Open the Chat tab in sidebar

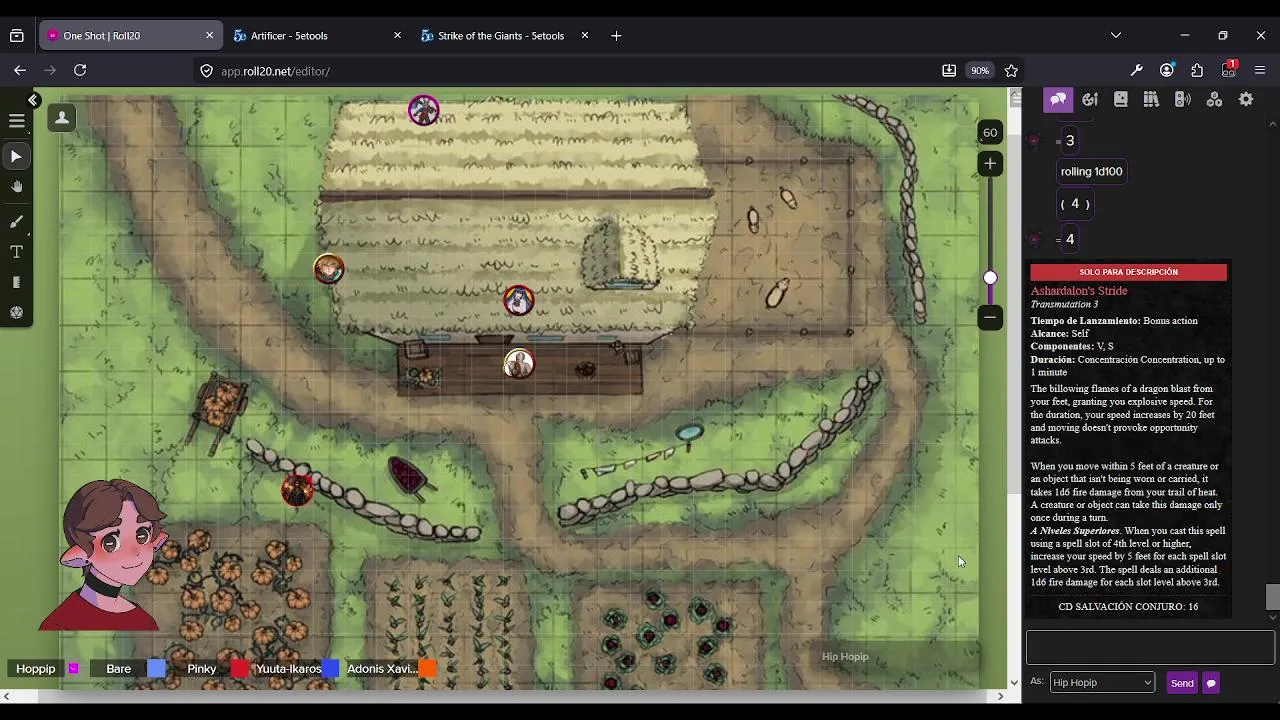click(x=1058, y=99)
